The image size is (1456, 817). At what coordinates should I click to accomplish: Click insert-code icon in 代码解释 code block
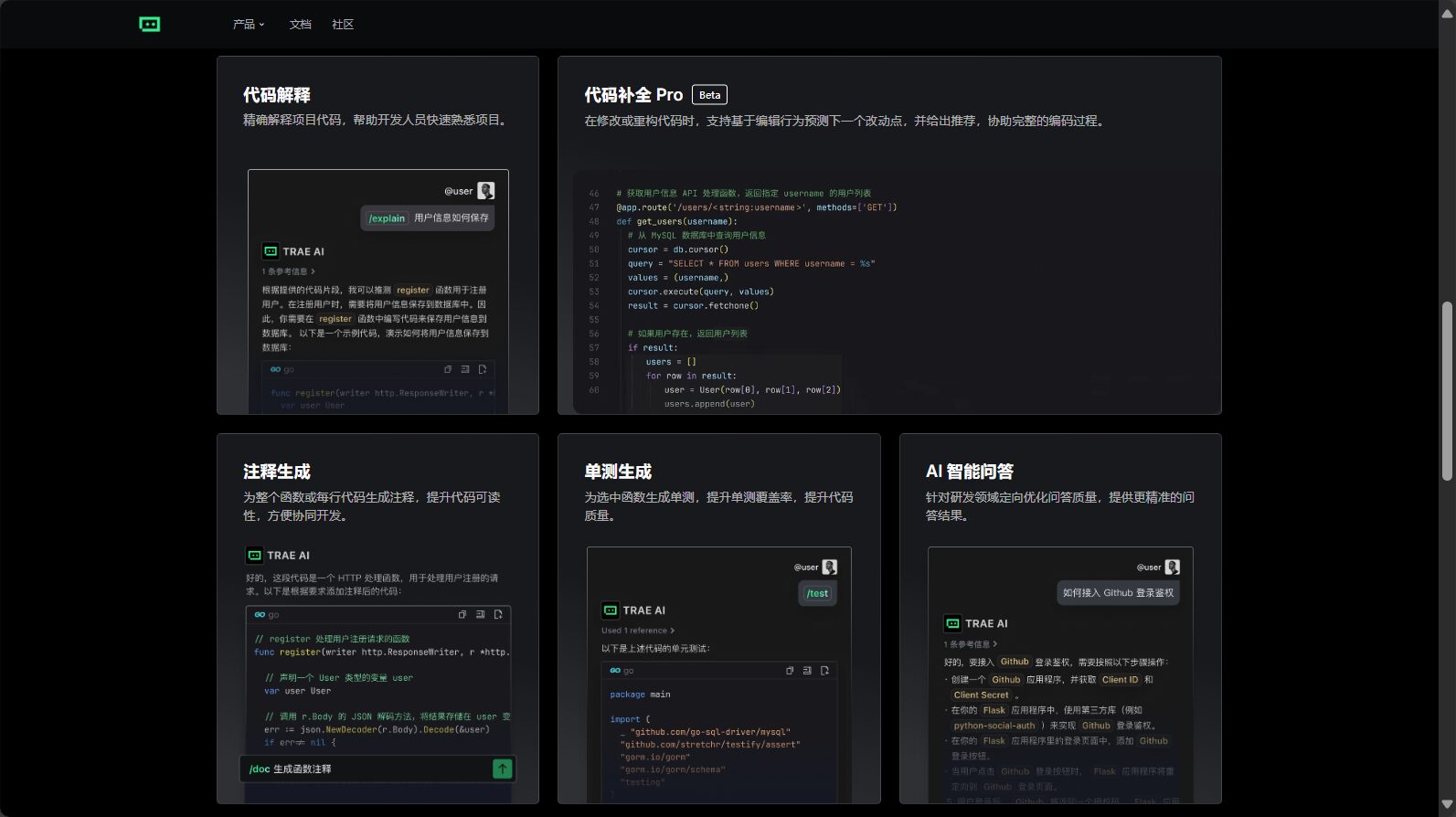pos(465,369)
